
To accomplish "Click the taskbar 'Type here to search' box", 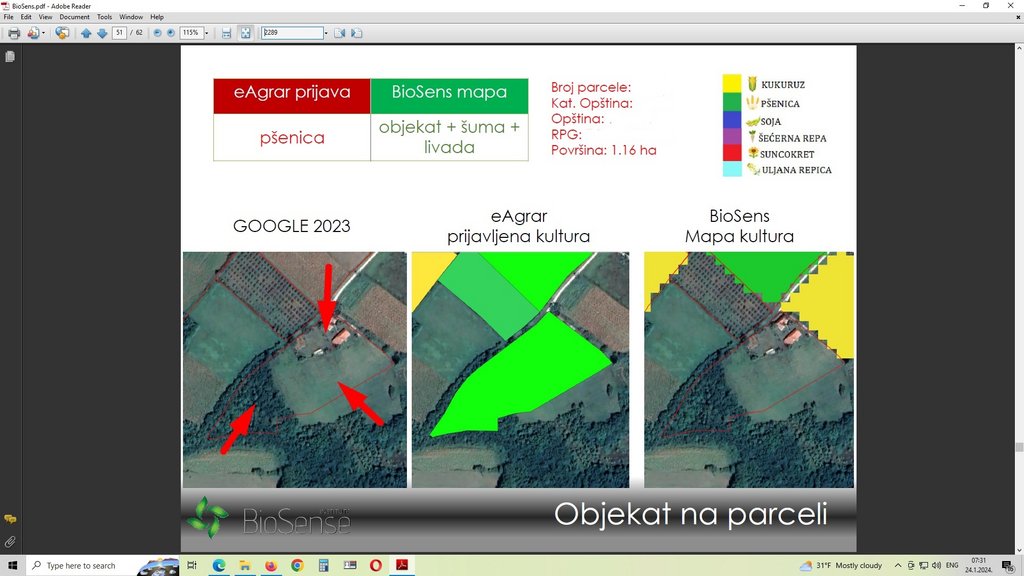I will (x=102, y=566).
